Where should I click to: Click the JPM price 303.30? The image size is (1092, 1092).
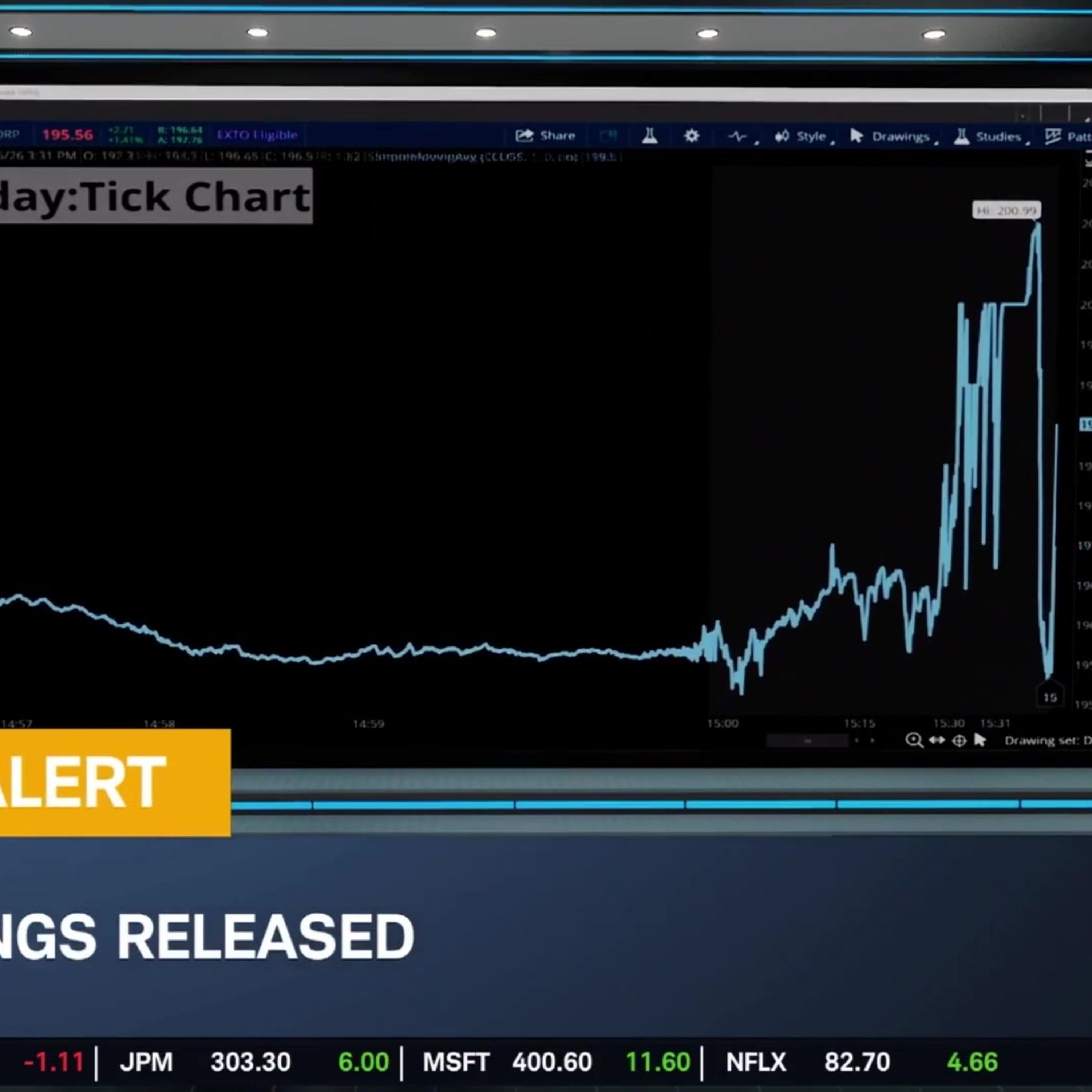tap(250, 1062)
